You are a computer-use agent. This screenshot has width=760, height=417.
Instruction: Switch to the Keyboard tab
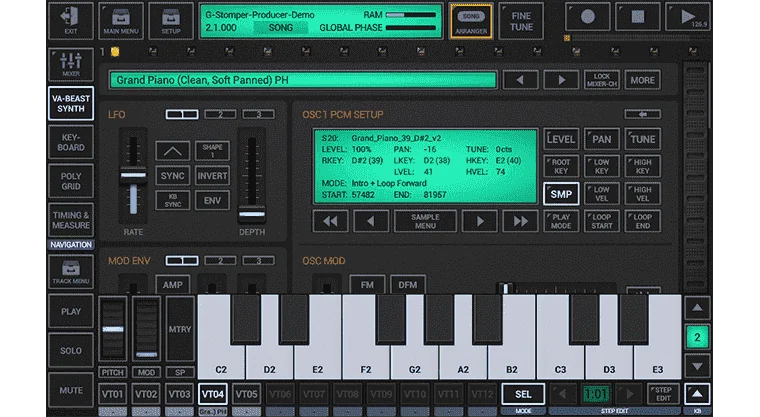click(x=71, y=142)
